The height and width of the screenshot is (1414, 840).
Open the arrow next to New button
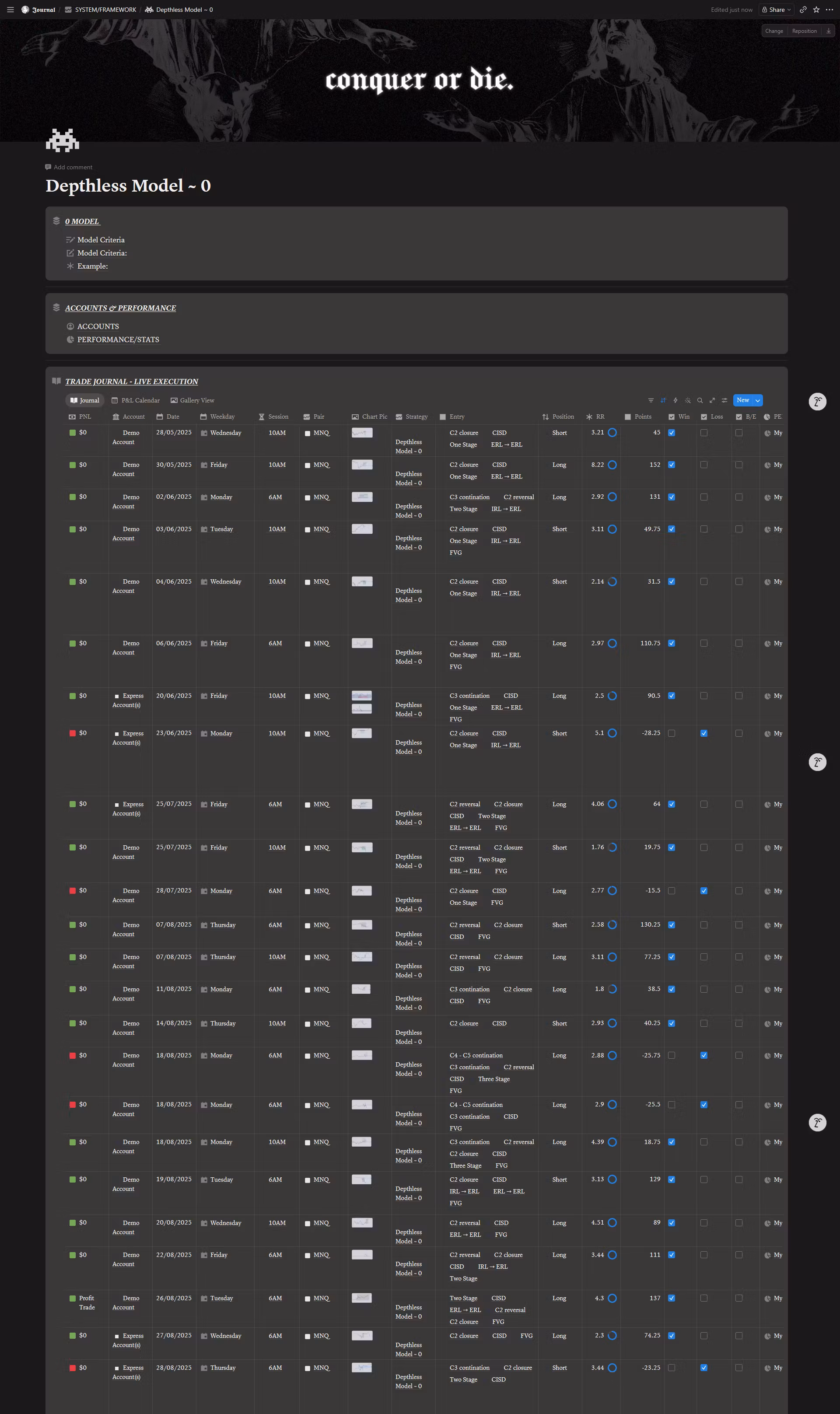pos(757,400)
